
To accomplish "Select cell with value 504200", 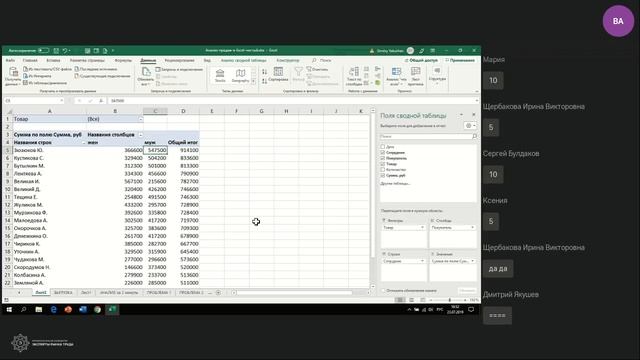I will (x=155, y=158).
